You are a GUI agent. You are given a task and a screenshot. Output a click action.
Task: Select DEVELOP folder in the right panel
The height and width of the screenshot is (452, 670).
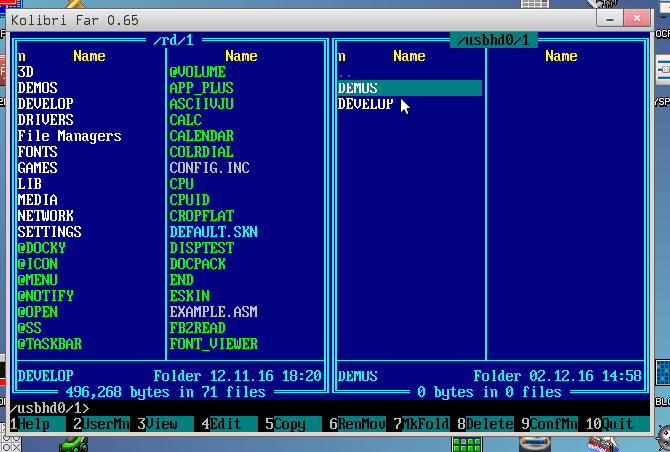point(365,104)
